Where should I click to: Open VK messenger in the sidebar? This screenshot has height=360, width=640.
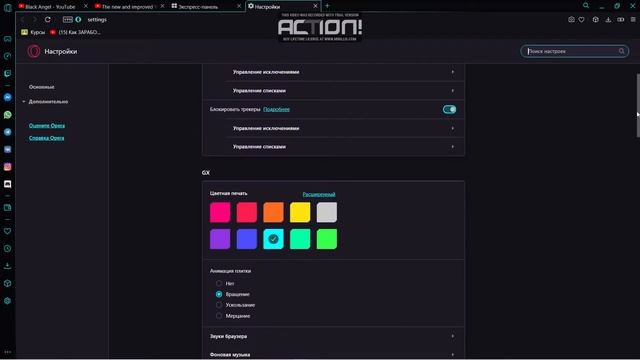point(7,149)
